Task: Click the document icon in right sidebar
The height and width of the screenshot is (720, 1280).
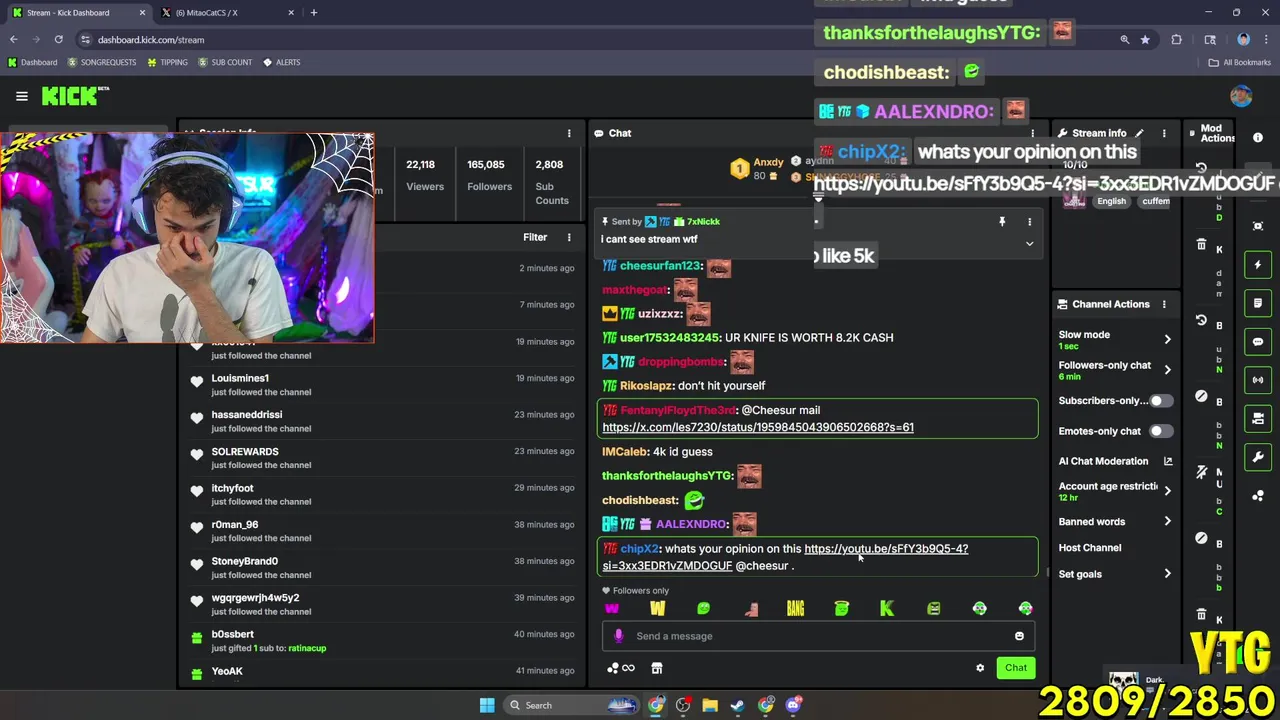Action: (x=1258, y=303)
